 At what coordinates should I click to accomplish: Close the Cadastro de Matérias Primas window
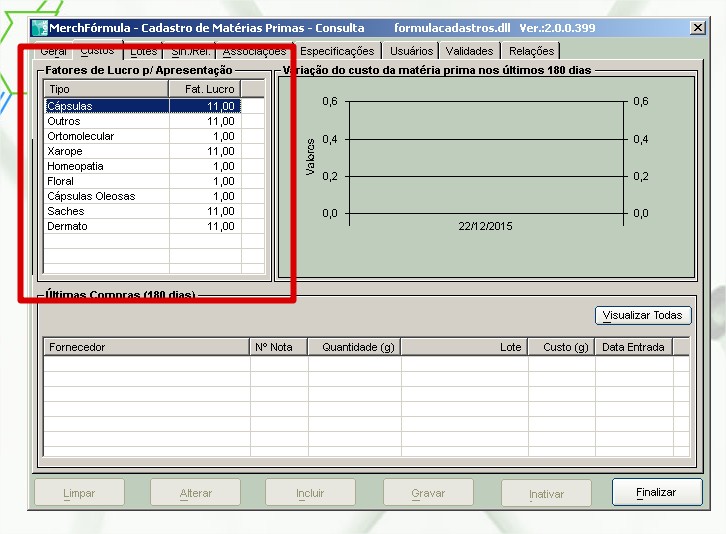(697, 28)
